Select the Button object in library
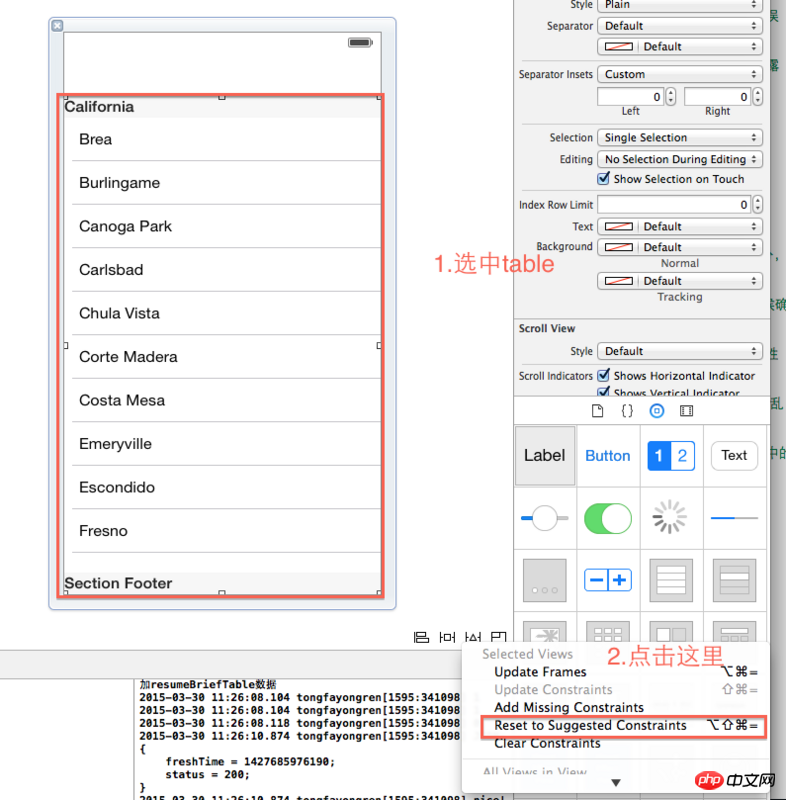The height and width of the screenshot is (800, 786). tap(607, 456)
